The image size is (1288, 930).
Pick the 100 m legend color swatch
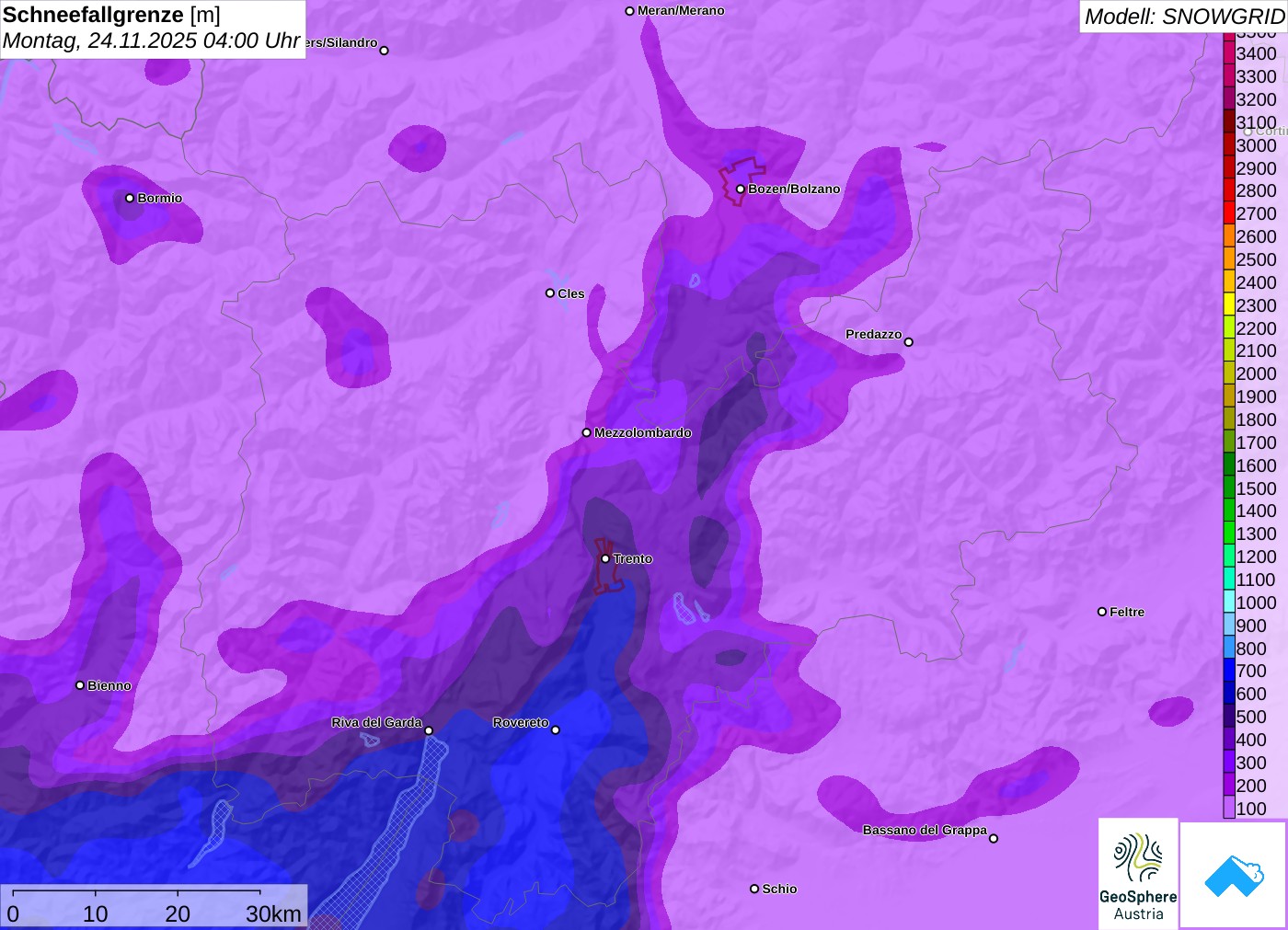(1229, 808)
